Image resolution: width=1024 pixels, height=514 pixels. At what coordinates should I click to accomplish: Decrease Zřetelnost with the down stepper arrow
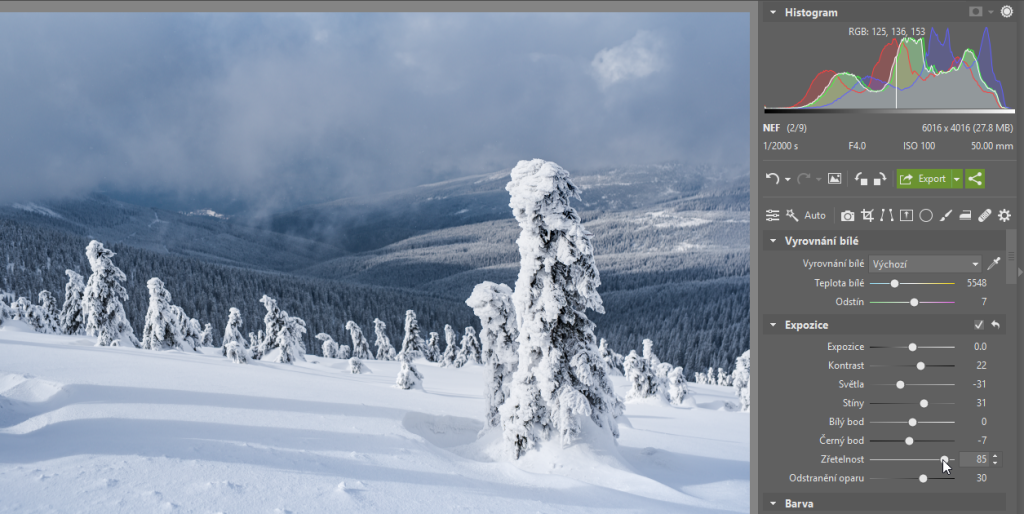click(x=995, y=463)
